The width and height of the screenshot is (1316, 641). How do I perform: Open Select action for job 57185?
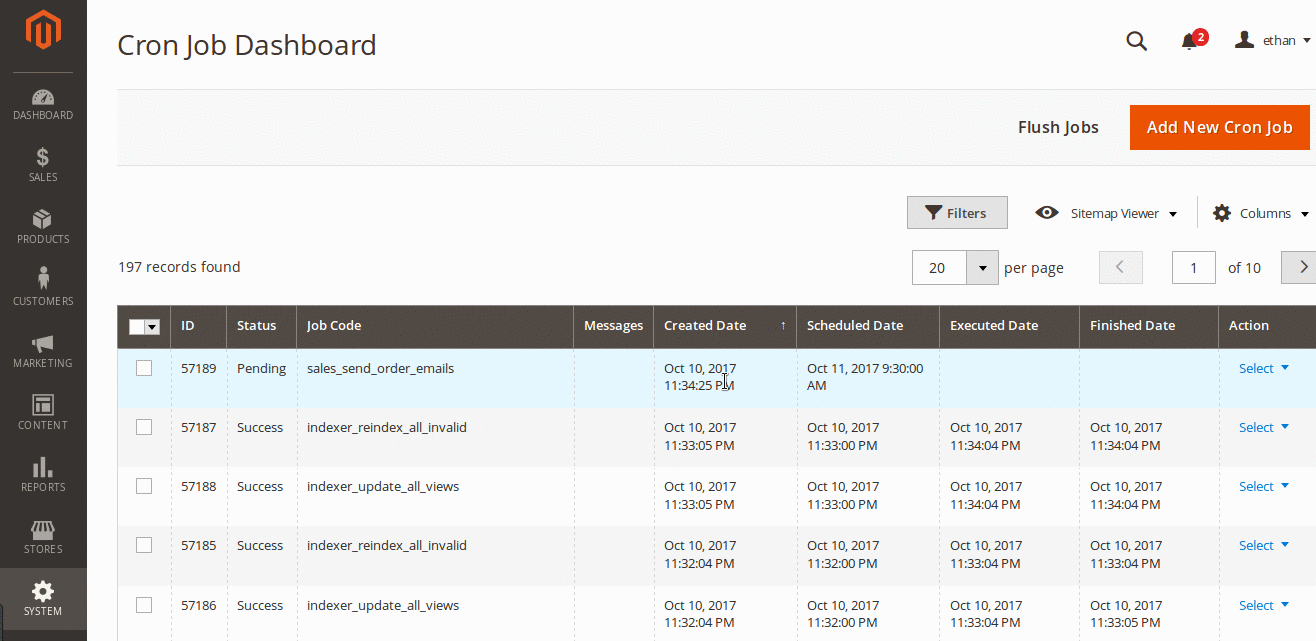1264,545
